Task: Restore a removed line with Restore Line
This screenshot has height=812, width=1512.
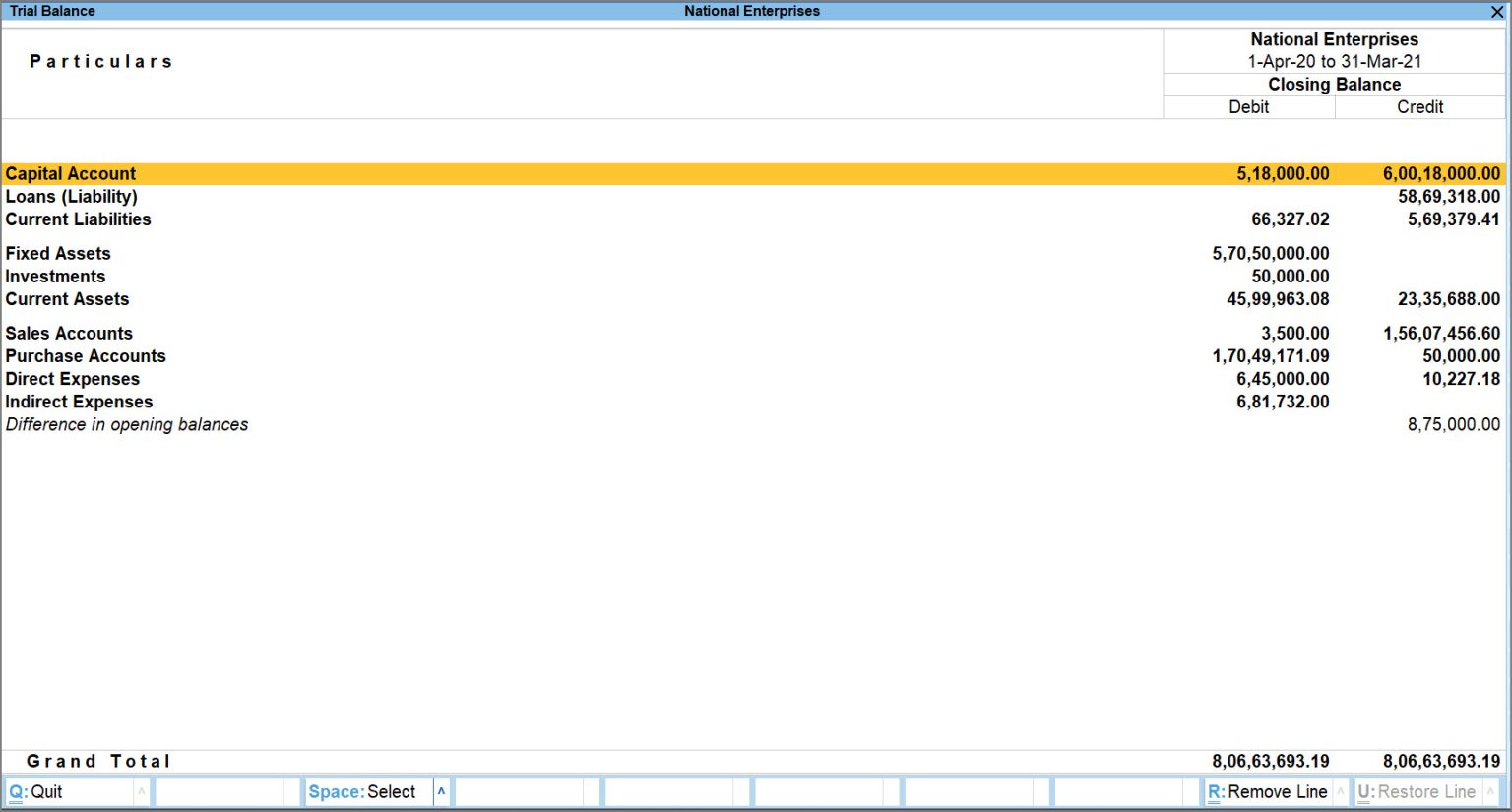Action: 1417,791
